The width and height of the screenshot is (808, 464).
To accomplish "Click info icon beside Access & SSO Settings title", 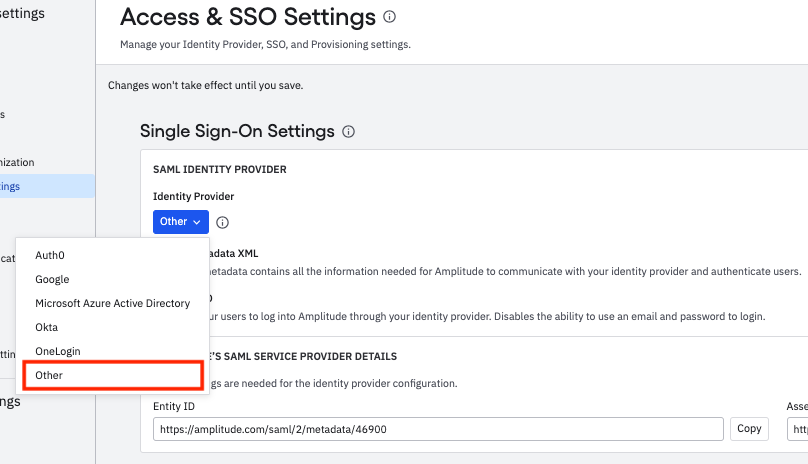I will (390, 17).
